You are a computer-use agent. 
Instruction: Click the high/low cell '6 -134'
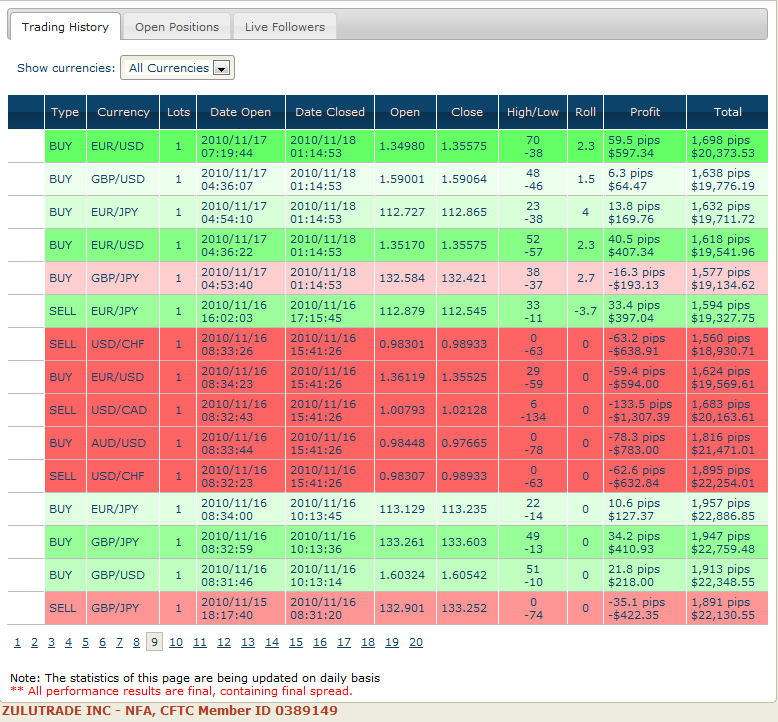click(x=533, y=410)
